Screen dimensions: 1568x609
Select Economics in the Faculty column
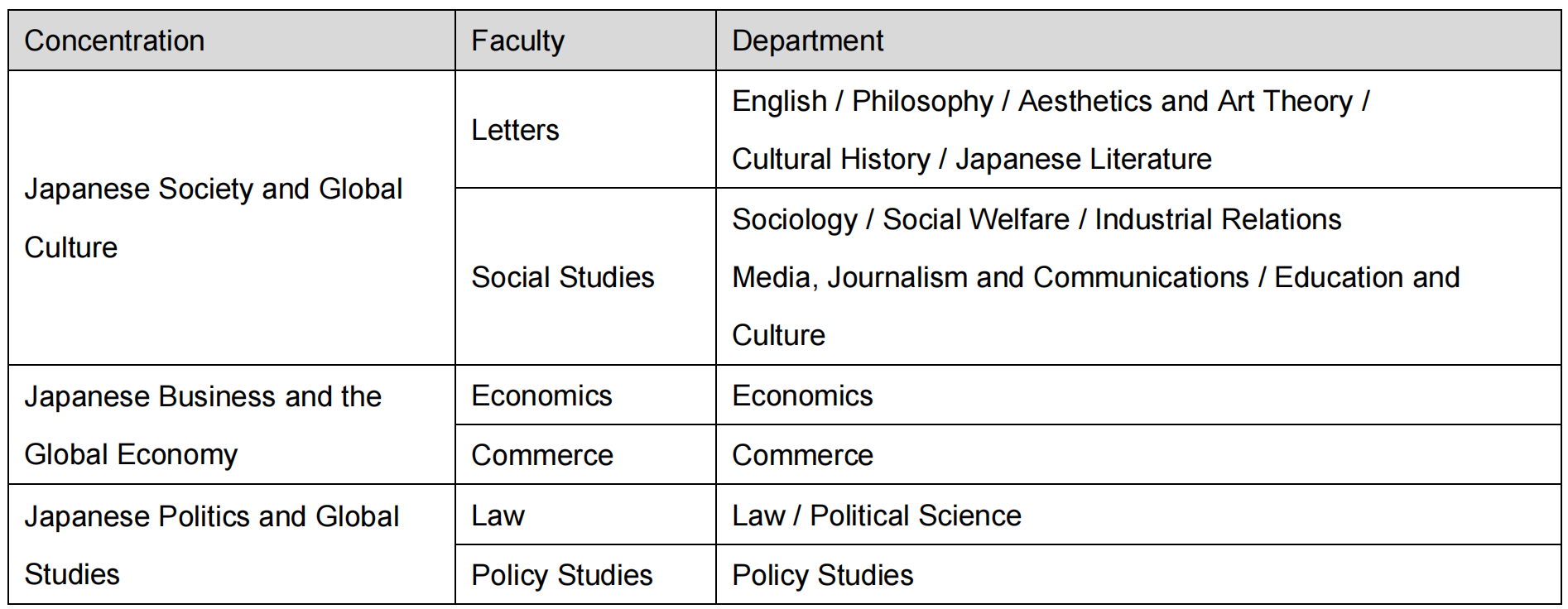click(x=541, y=396)
